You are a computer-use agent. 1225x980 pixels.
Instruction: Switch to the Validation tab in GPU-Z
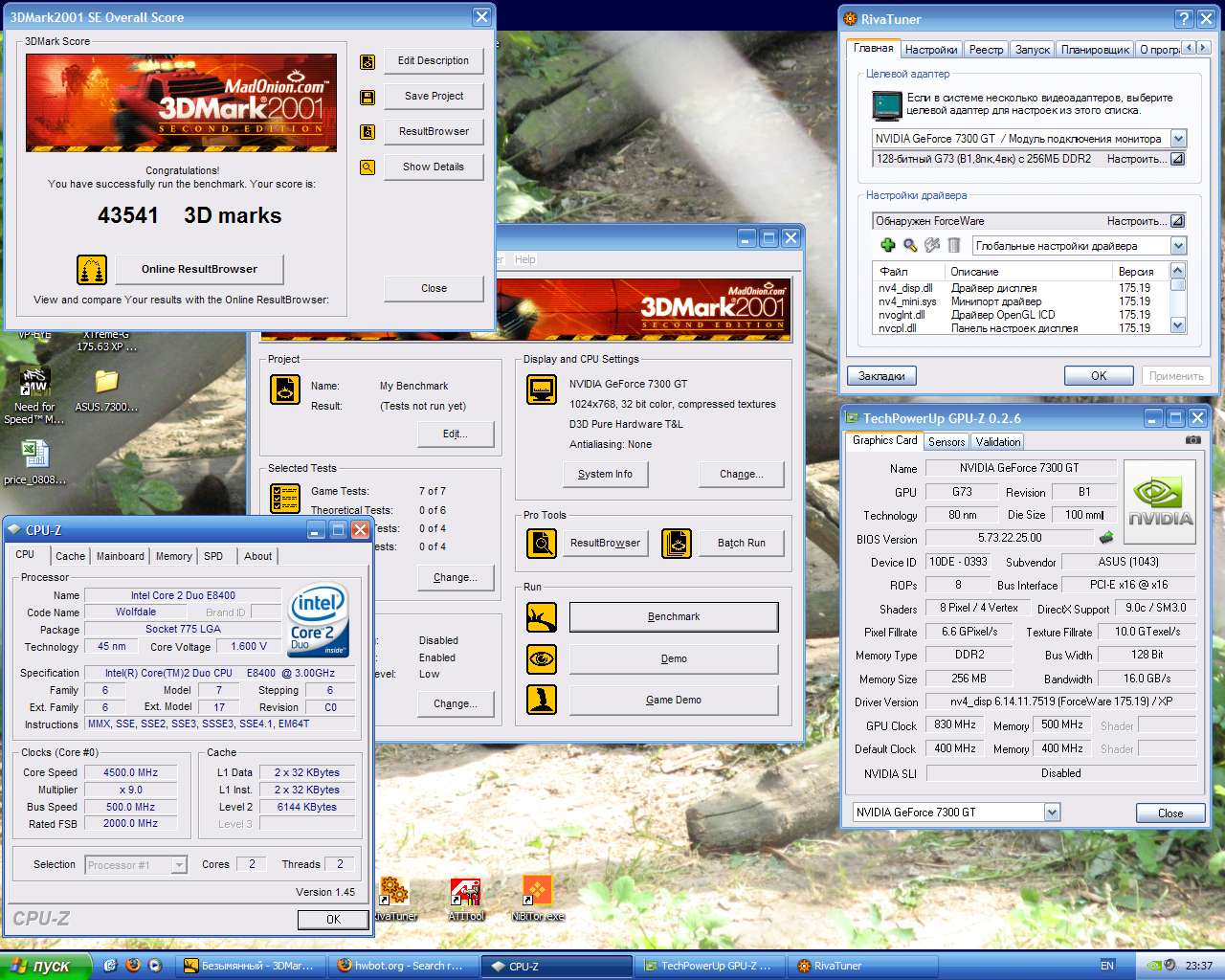(x=997, y=441)
